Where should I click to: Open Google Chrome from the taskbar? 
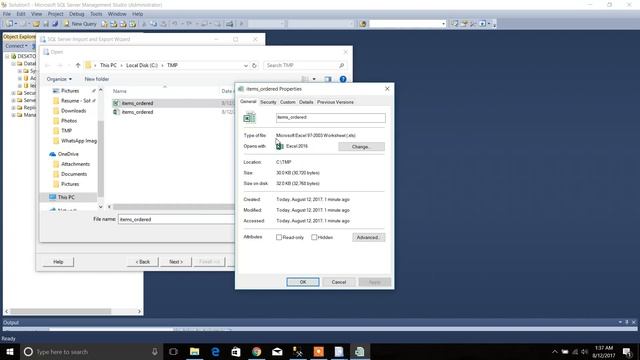pyautogui.click(x=256, y=351)
